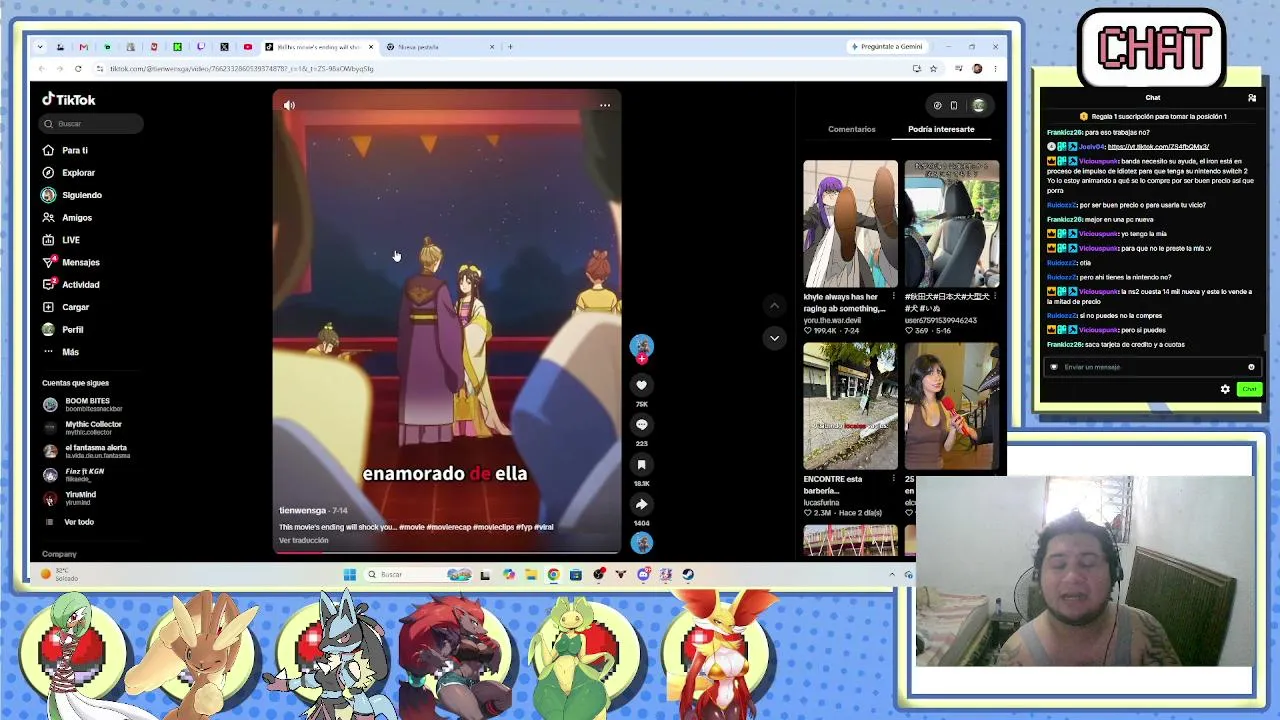The width and height of the screenshot is (1280, 720).
Task: Open the ENCONTRE esta barbería video thumbnail
Action: 850,406
